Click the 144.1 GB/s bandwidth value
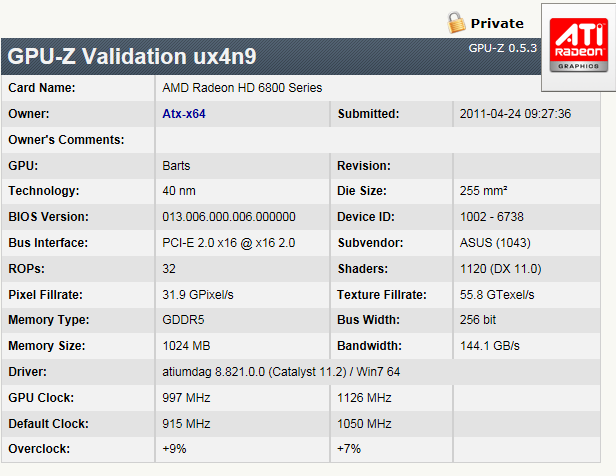The width and height of the screenshot is (616, 476). pos(490,346)
